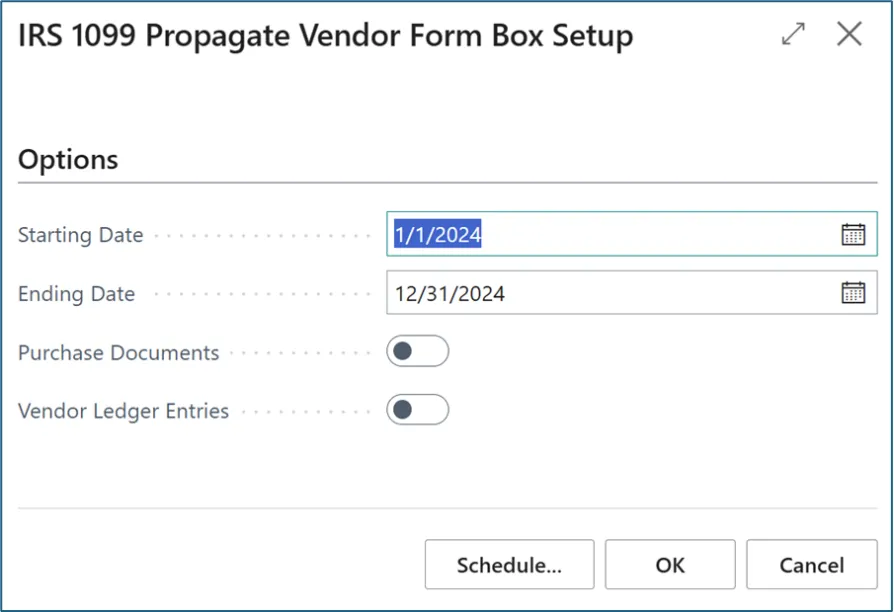The image size is (894, 612).
Task: Open the Starting Date calendar picker
Action: coord(852,235)
